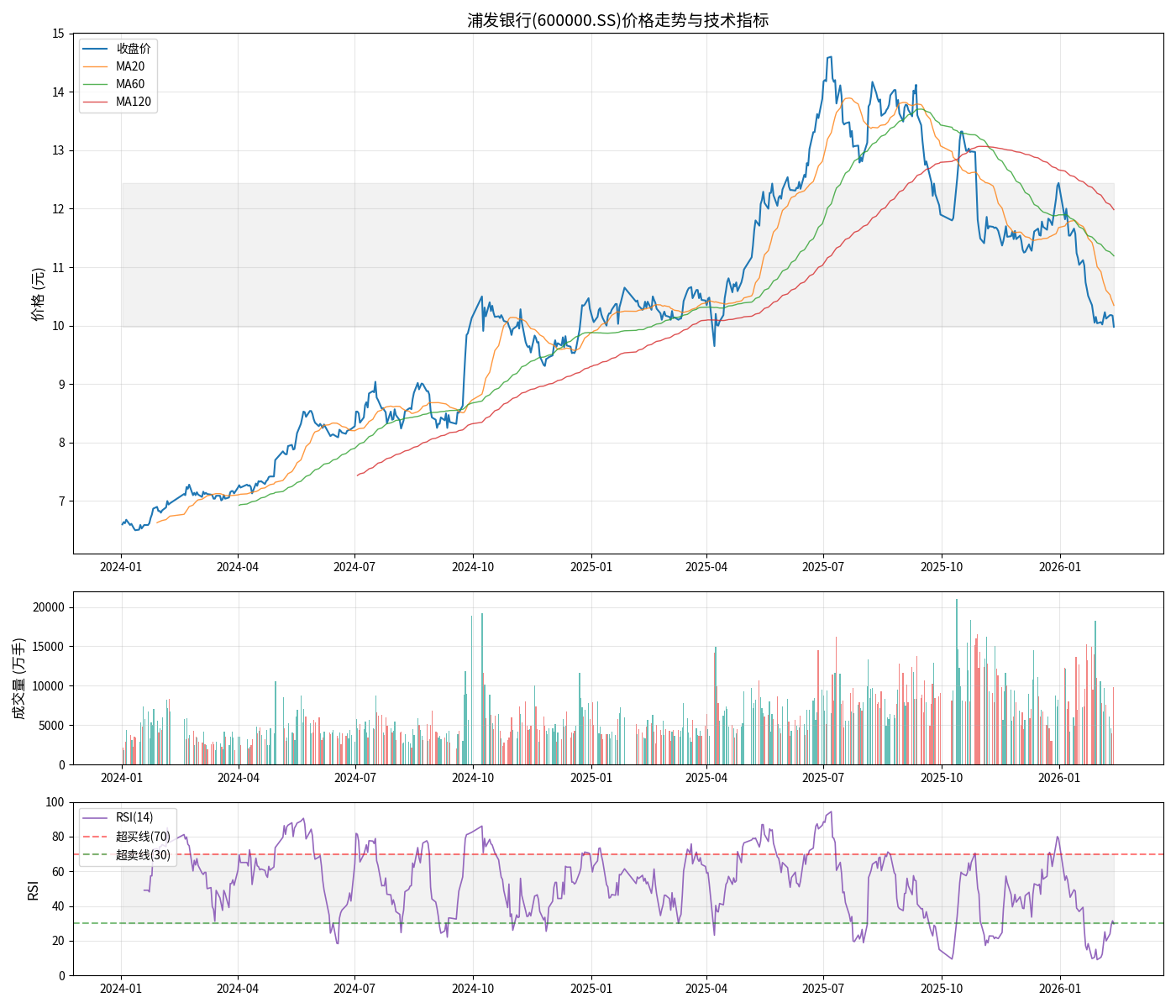
Task: Click the MA20 legend entry
Action: [129, 66]
